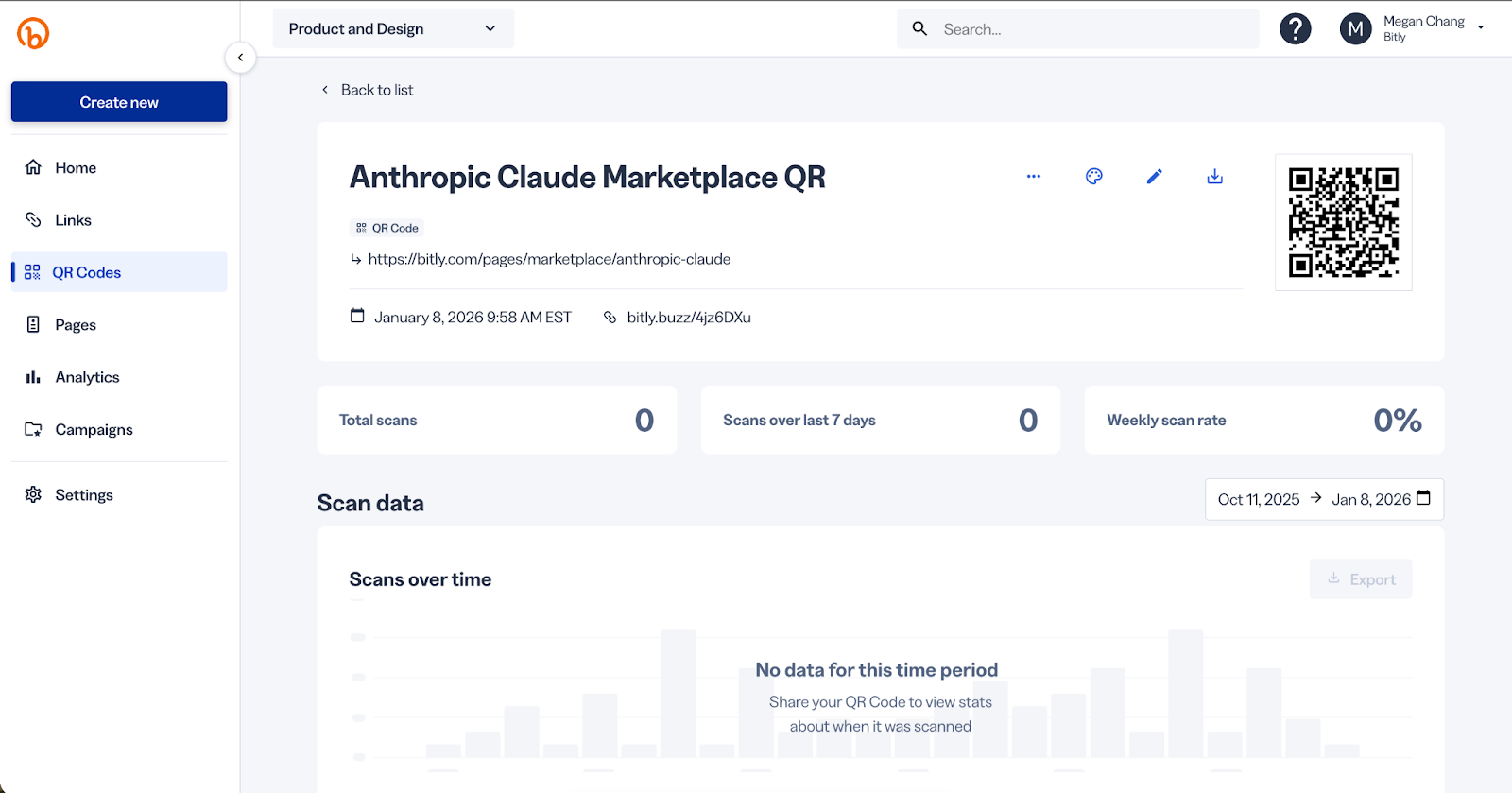Click the Create new button
Viewport: 1512px width, 793px height.
coord(119,102)
